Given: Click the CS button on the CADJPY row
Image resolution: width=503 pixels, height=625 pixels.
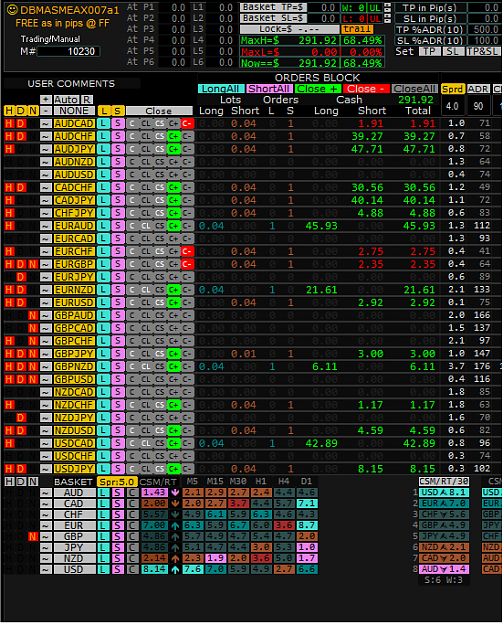Looking at the screenshot, I should click(x=160, y=200).
